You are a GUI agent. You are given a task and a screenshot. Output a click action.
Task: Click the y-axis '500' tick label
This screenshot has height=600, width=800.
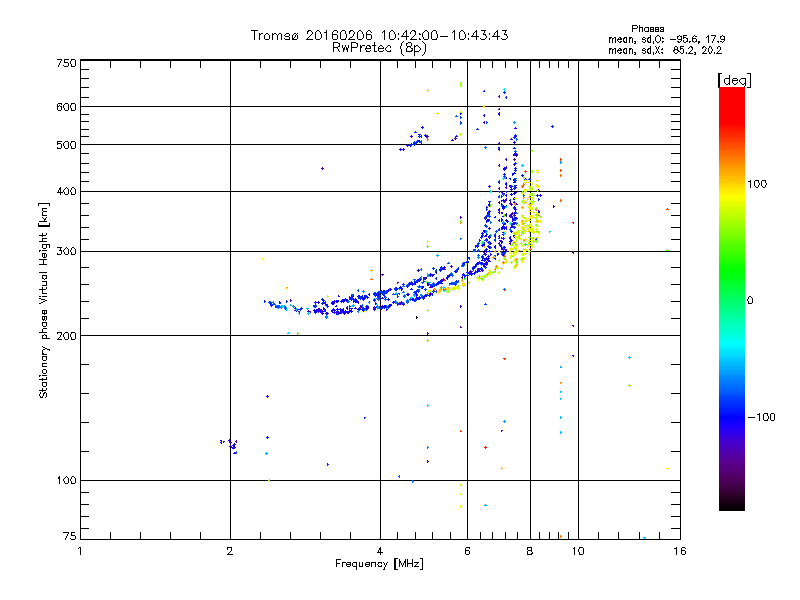[66, 145]
